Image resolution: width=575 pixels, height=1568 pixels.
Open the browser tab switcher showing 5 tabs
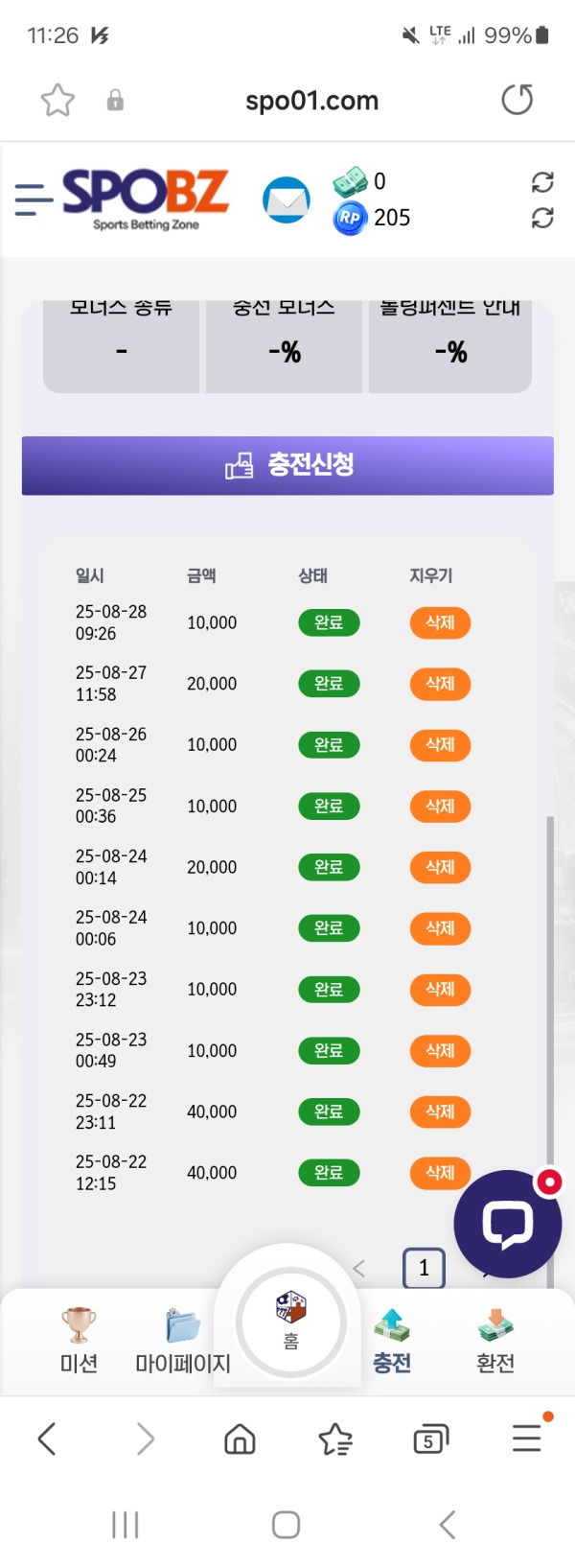point(429,1439)
